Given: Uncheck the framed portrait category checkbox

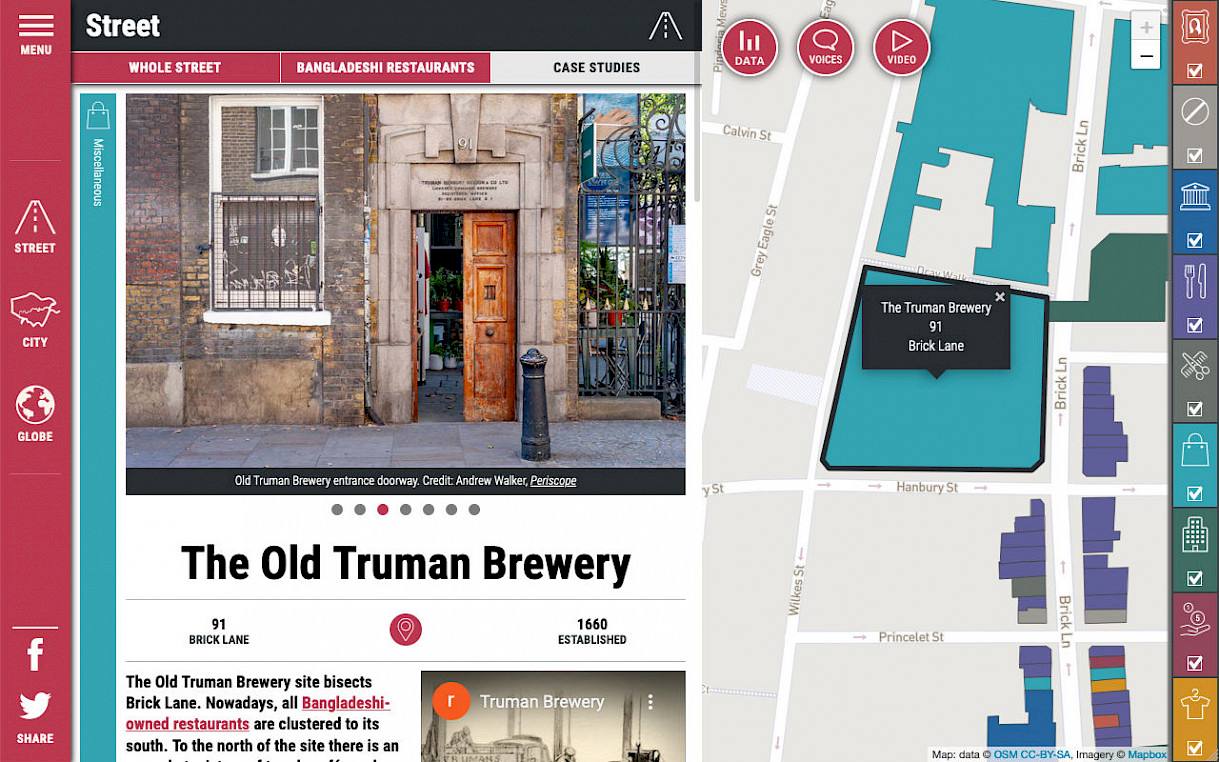Looking at the screenshot, I should pos(1194,71).
